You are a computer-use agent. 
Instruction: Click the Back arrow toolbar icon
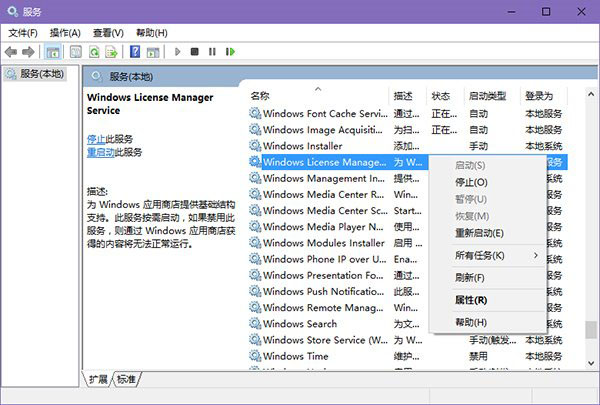(11, 52)
